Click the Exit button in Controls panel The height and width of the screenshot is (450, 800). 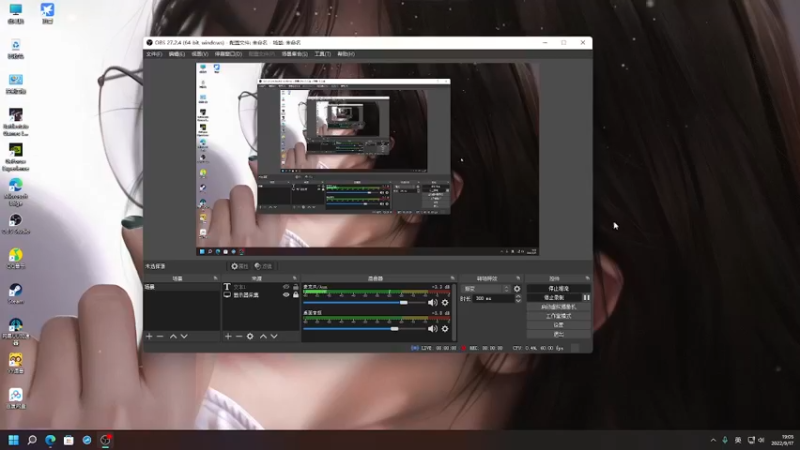click(x=558, y=334)
